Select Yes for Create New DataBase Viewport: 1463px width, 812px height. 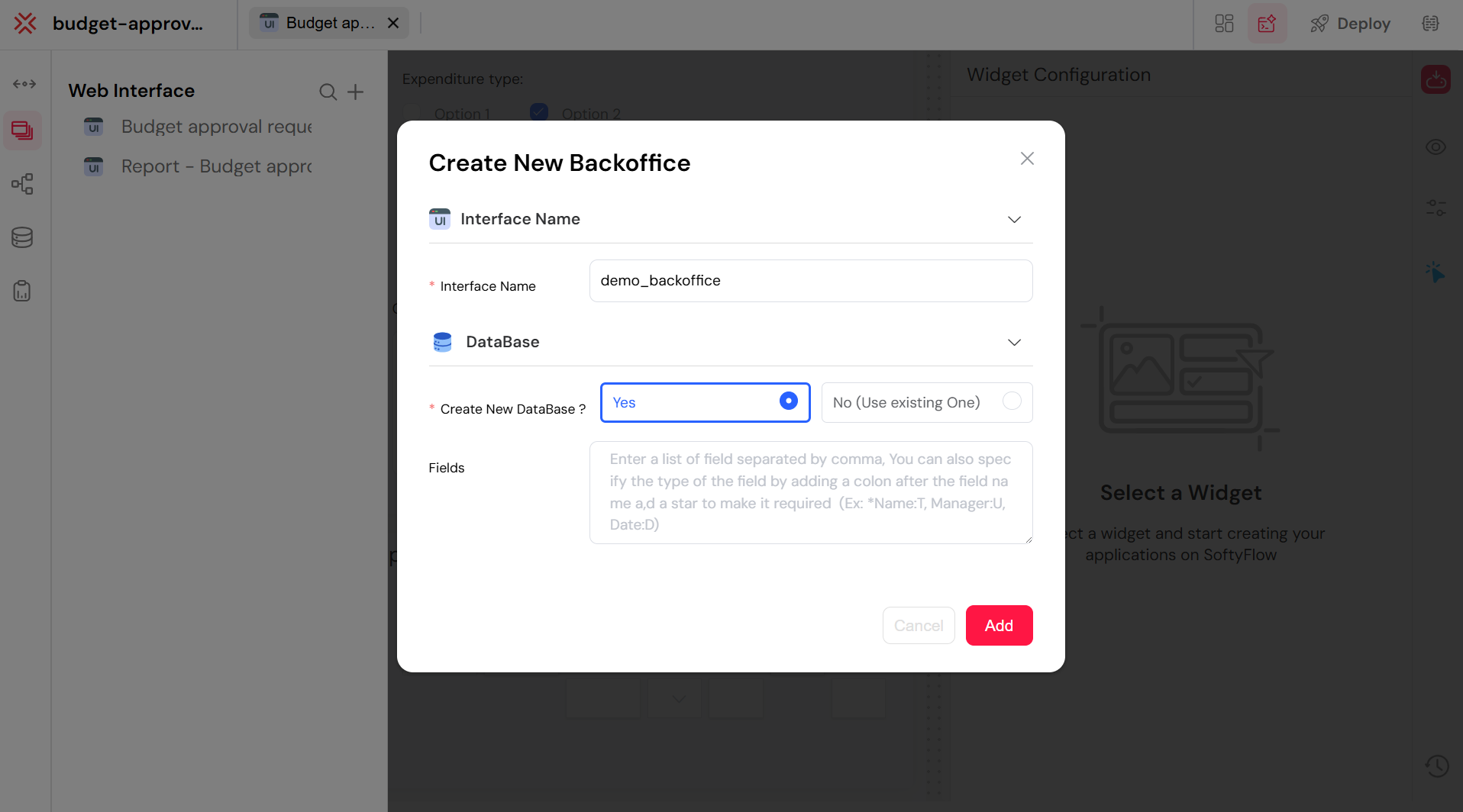coord(705,402)
